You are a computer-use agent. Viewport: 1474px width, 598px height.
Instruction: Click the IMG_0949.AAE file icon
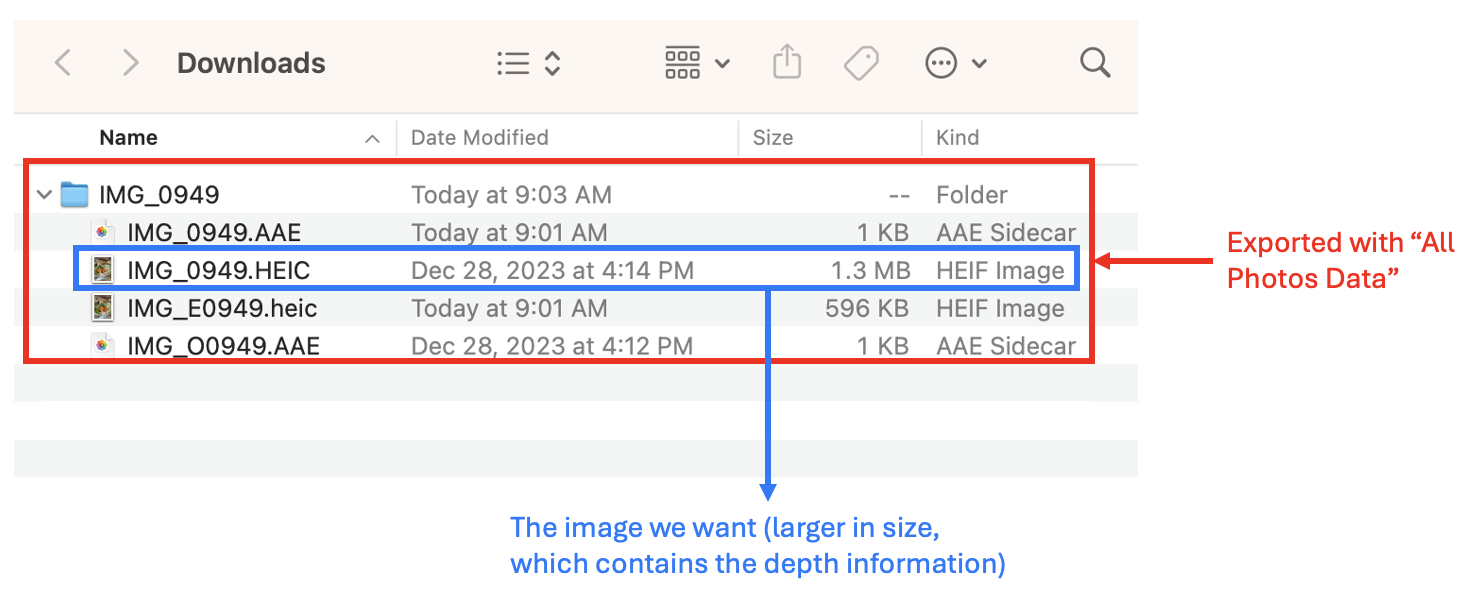[x=102, y=233]
